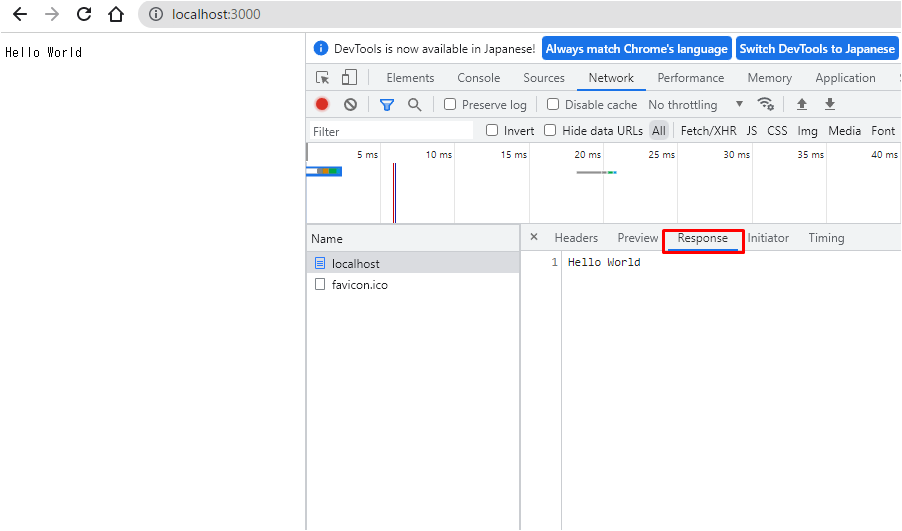Select the All request type filter

click(x=659, y=131)
